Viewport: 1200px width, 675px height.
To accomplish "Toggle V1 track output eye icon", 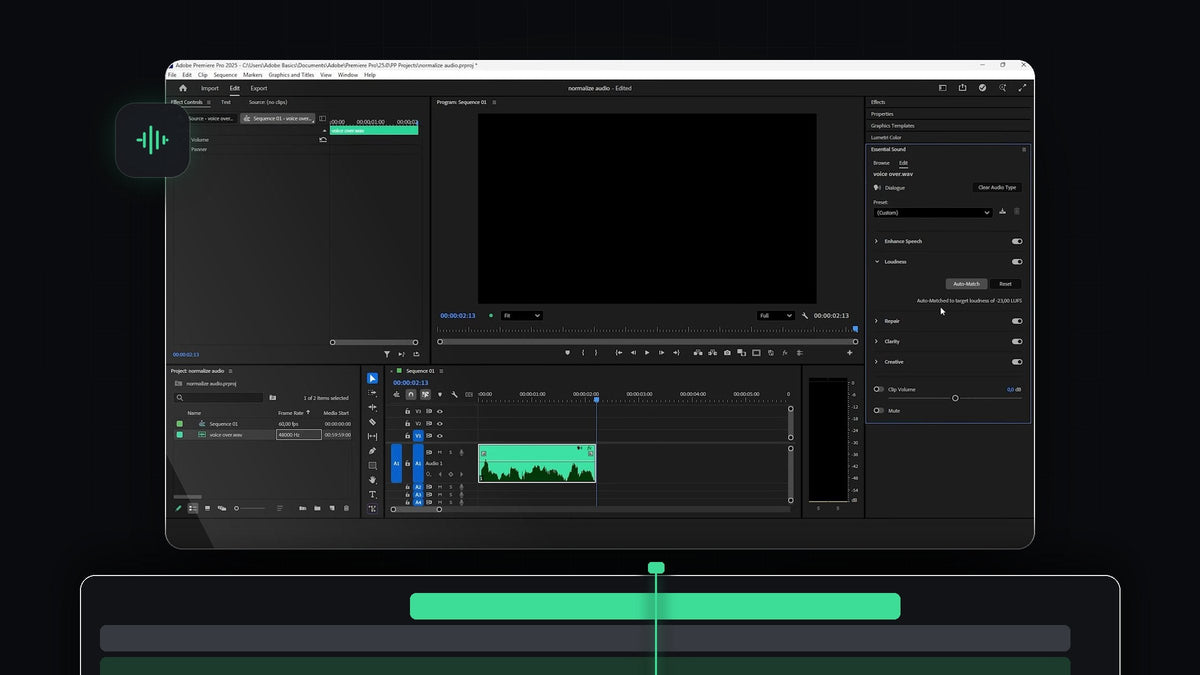I will click(x=439, y=436).
